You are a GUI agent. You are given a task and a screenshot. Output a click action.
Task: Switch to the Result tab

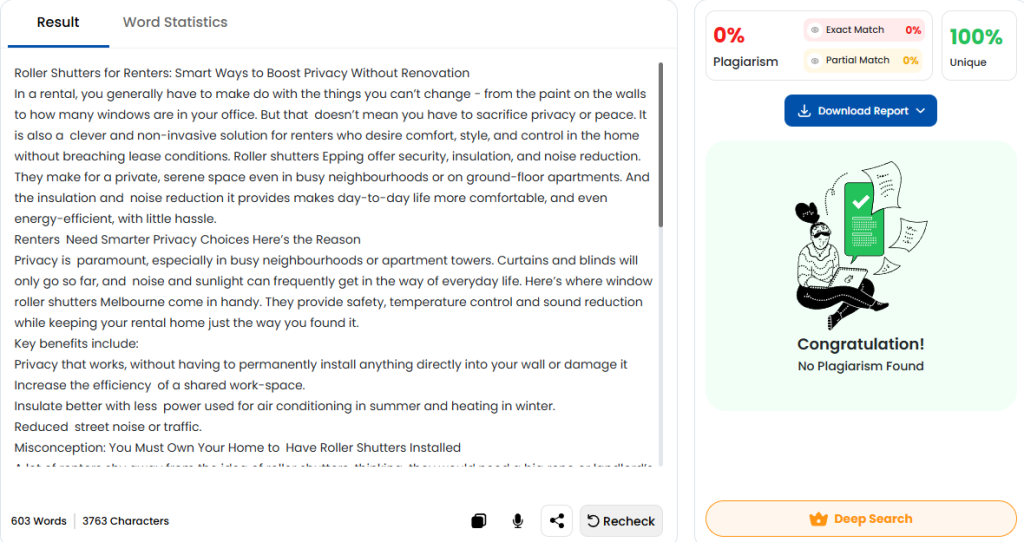point(58,22)
